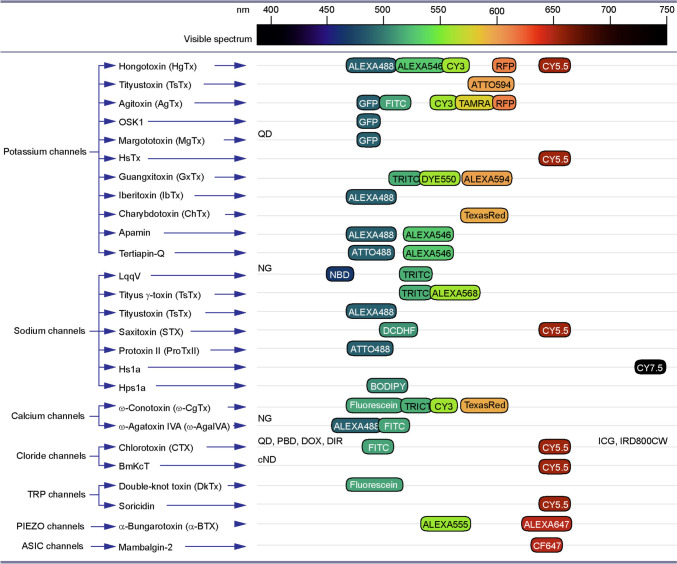Click the "Chlorotoxin (CTX)" label

point(156,447)
